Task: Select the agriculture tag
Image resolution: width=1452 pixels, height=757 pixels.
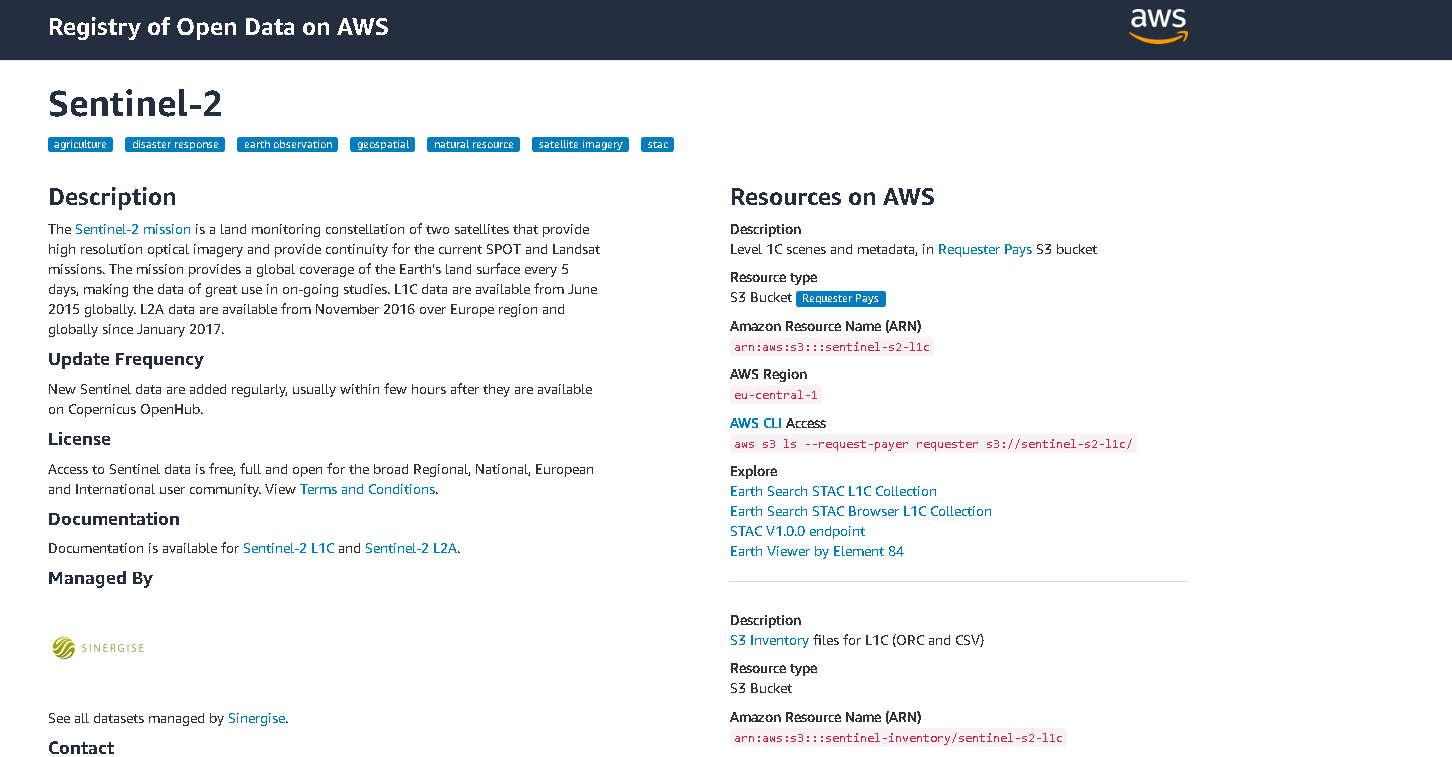Action: pos(80,145)
